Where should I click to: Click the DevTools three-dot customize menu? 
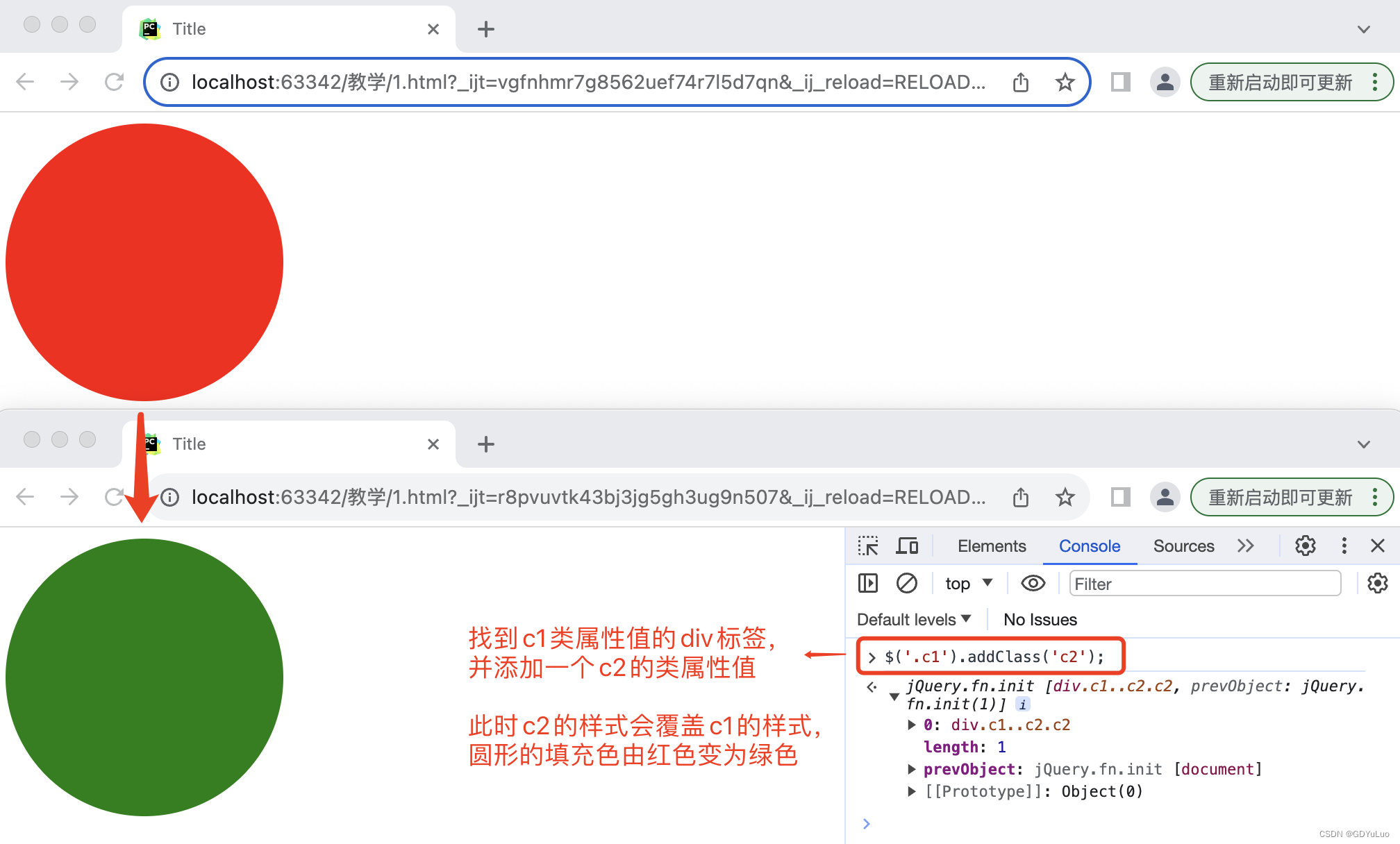pyautogui.click(x=1344, y=546)
